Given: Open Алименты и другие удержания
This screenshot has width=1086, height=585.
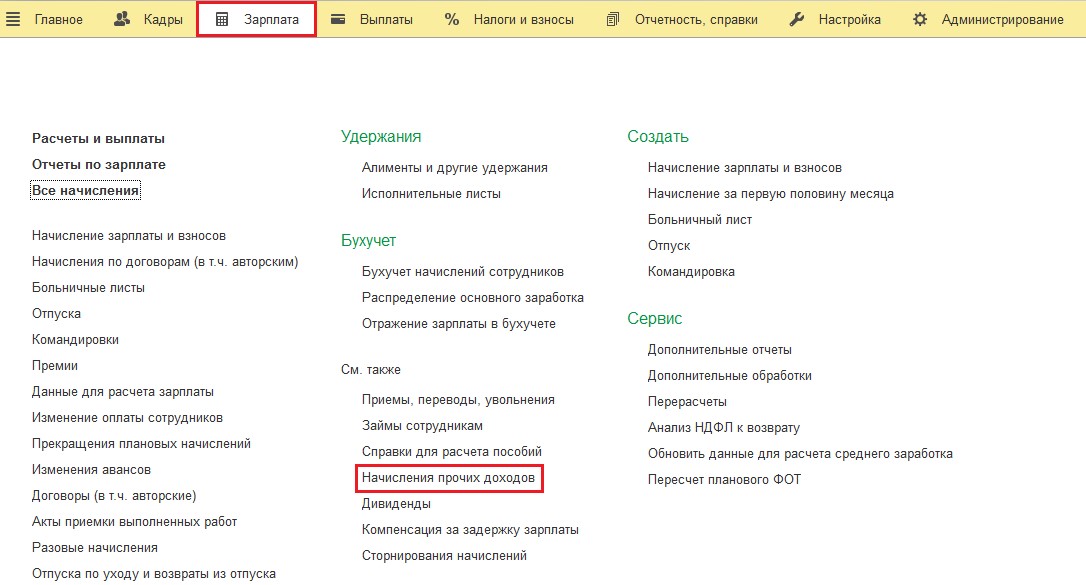Looking at the screenshot, I should pos(455,167).
